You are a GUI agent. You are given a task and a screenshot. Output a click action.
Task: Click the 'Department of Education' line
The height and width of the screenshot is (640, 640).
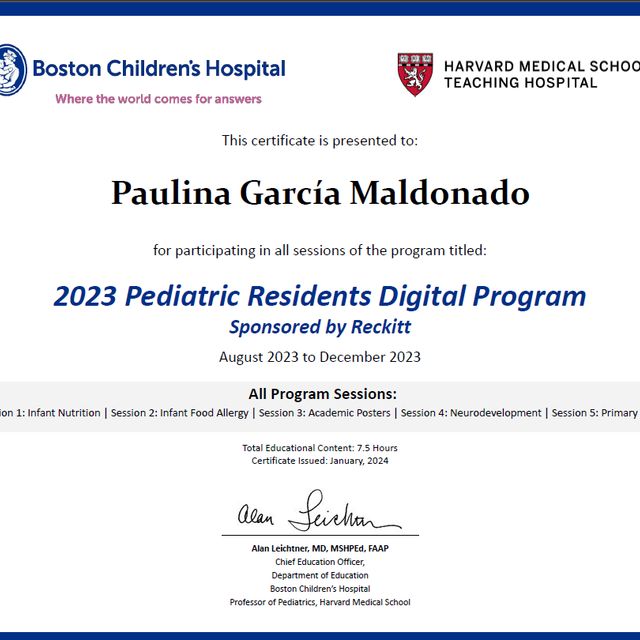tap(320, 576)
